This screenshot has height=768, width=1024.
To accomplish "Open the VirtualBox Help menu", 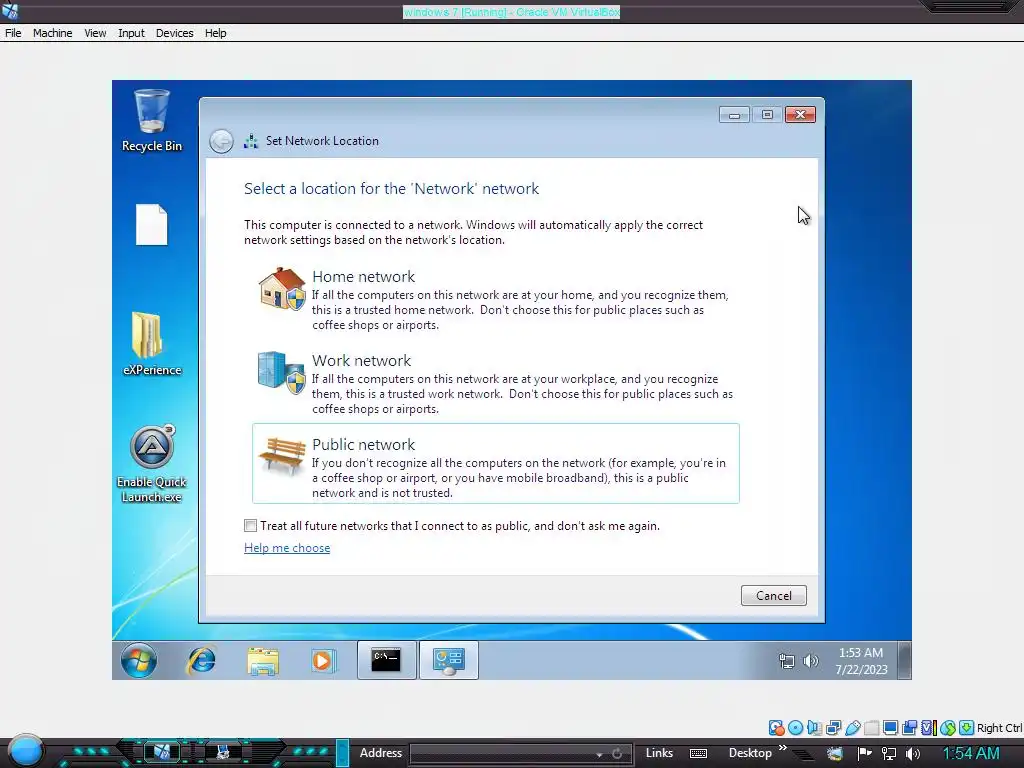I will pyautogui.click(x=216, y=33).
